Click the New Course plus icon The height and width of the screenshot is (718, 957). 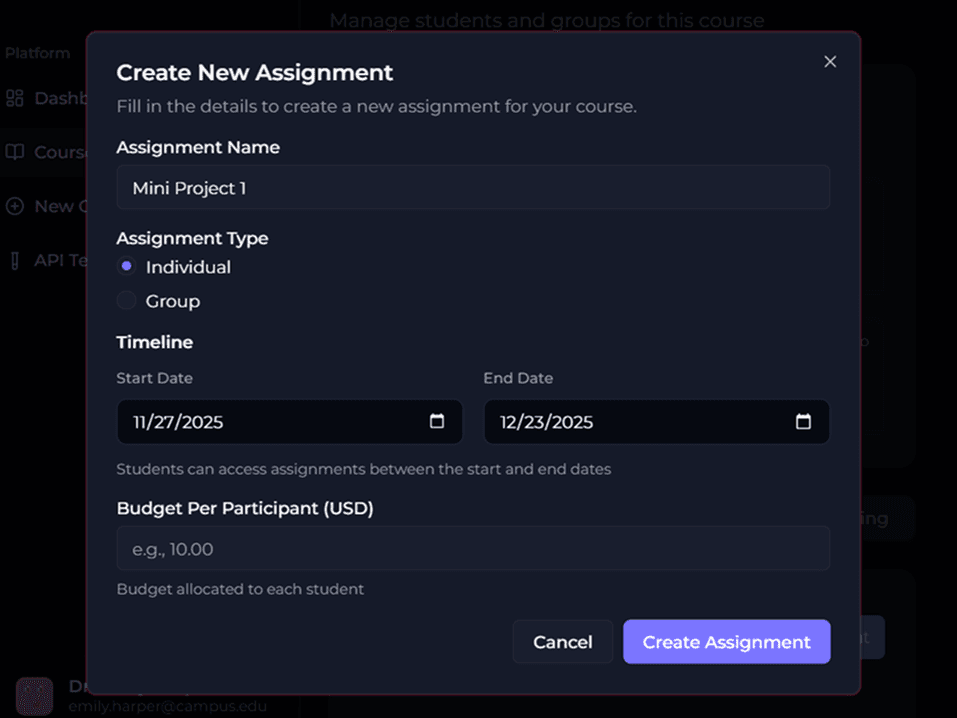pyautogui.click(x=14, y=206)
